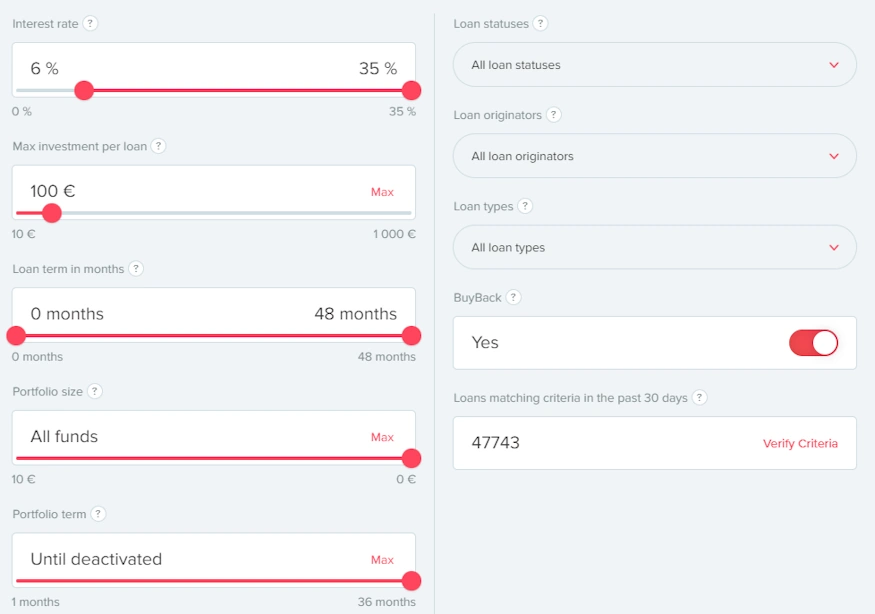Click Max in the Portfolio term field
Image resolution: width=875 pixels, height=614 pixels.
coord(382,560)
